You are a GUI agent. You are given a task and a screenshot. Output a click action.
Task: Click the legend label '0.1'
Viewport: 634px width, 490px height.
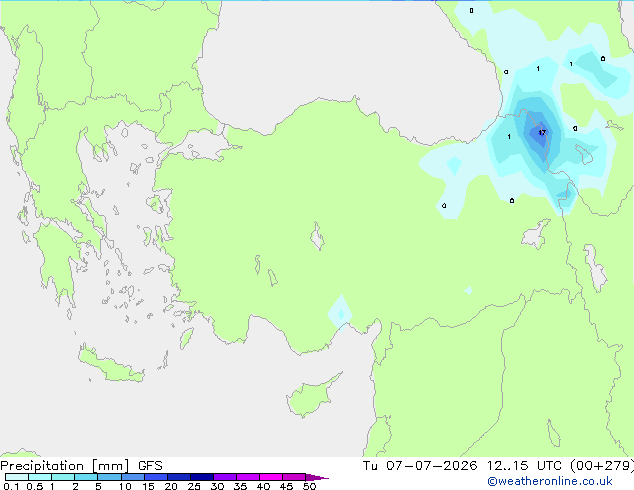(11, 486)
